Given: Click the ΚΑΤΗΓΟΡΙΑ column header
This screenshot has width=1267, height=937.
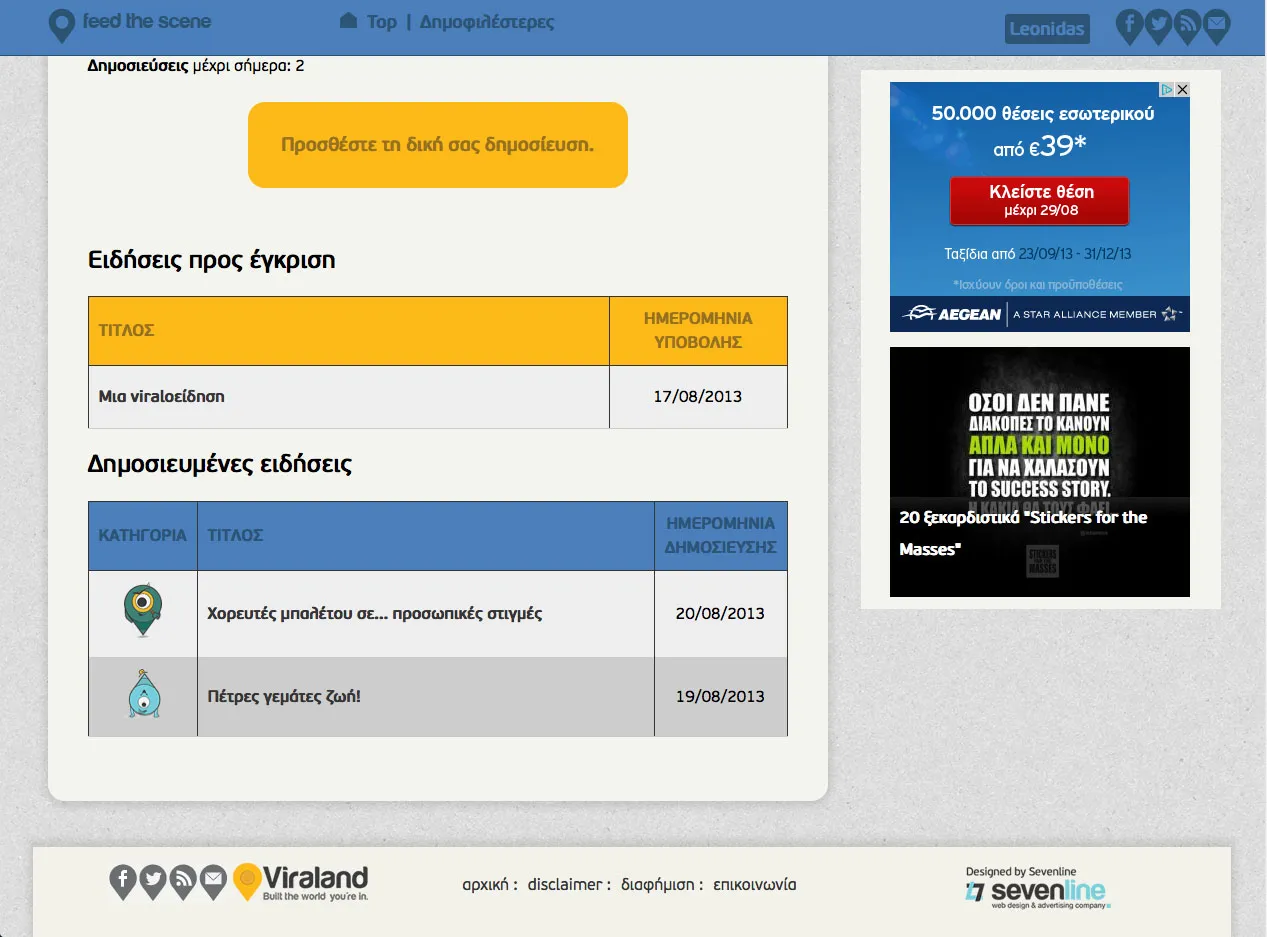Looking at the screenshot, I should 143,535.
